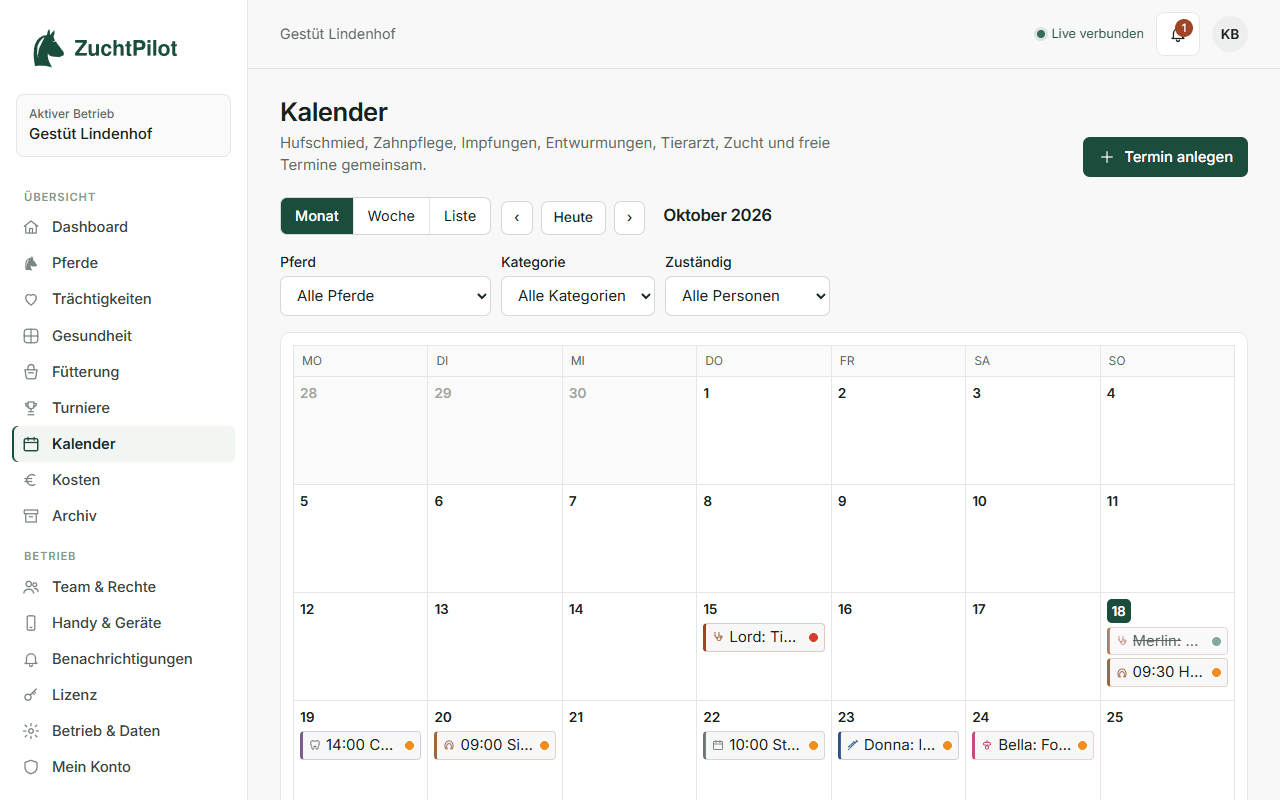
Task: Open the 09:00 event on October 20
Action: tap(495, 745)
